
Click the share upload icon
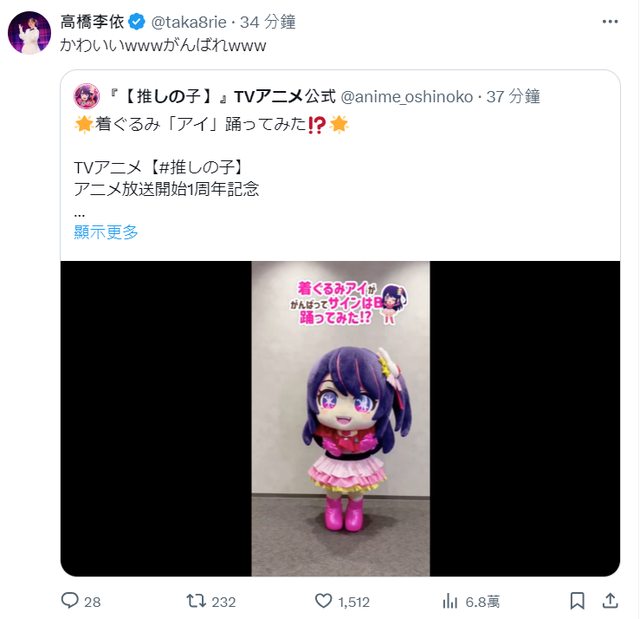(610, 601)
